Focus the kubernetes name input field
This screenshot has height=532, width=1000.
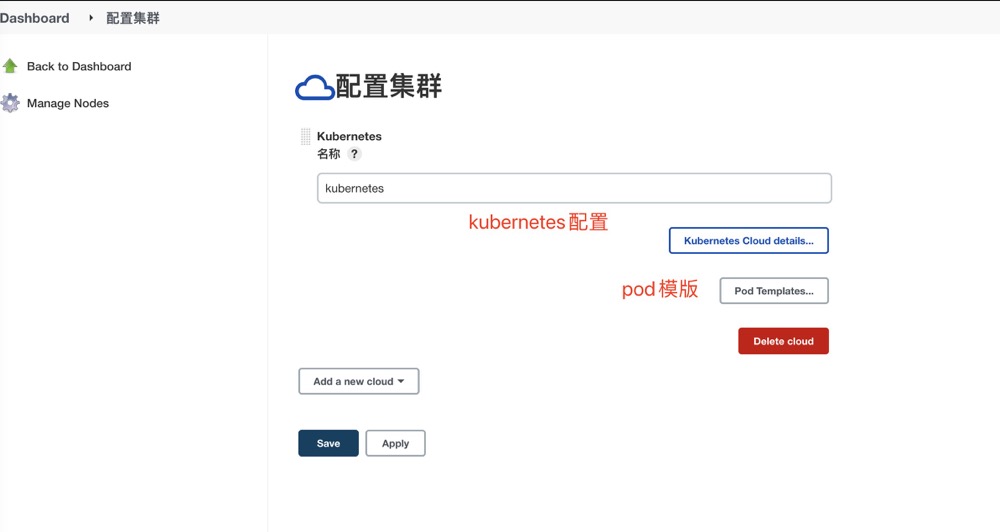click(x=574, y=188)
